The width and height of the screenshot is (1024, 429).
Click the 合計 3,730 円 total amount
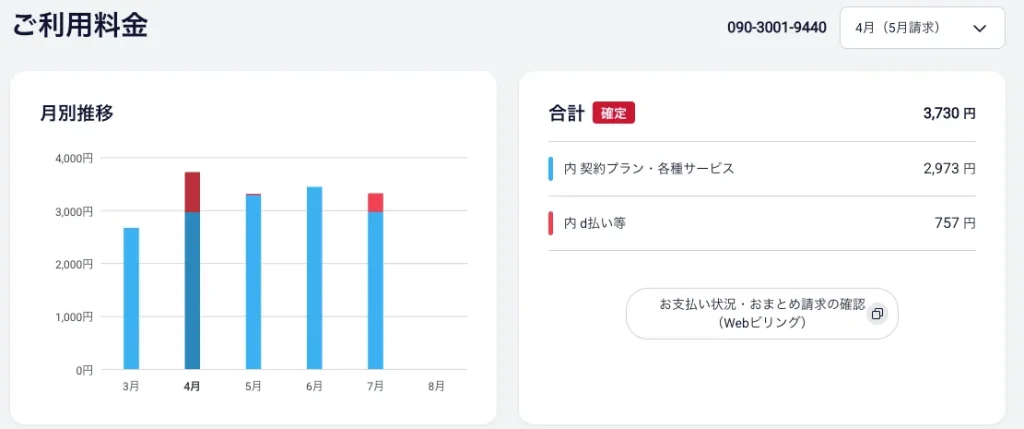tap(950, 114)
